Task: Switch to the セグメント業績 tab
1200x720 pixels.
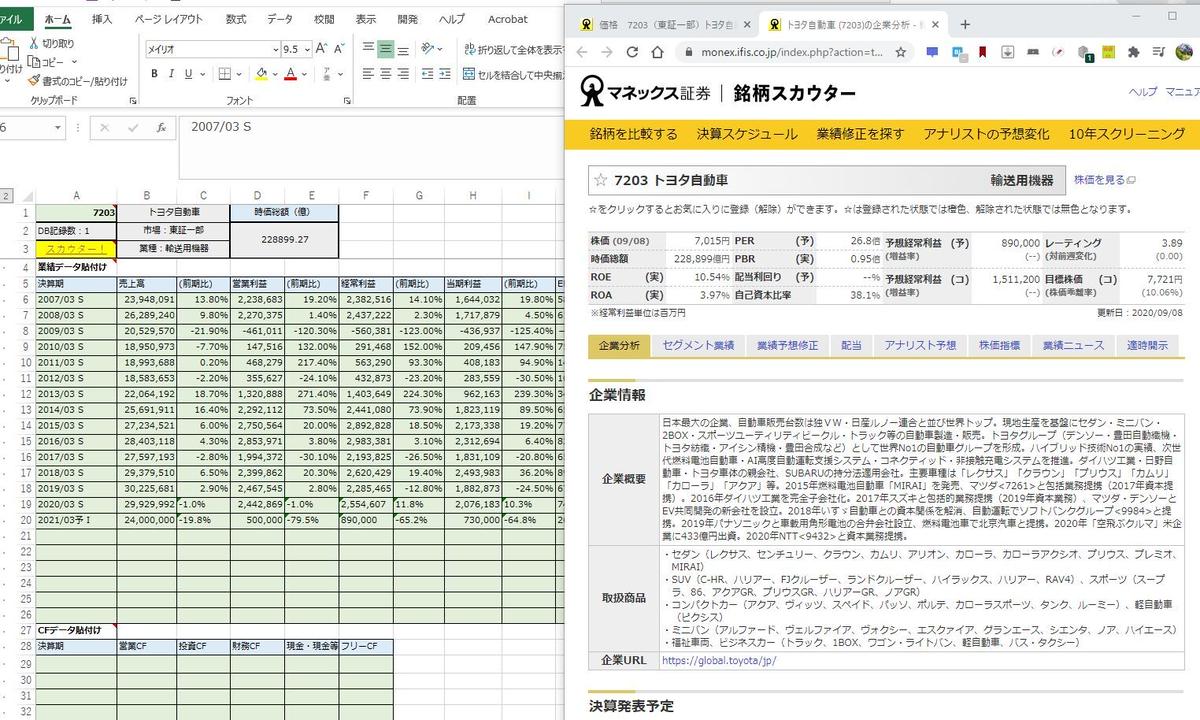Action: (x=698, y=345)
